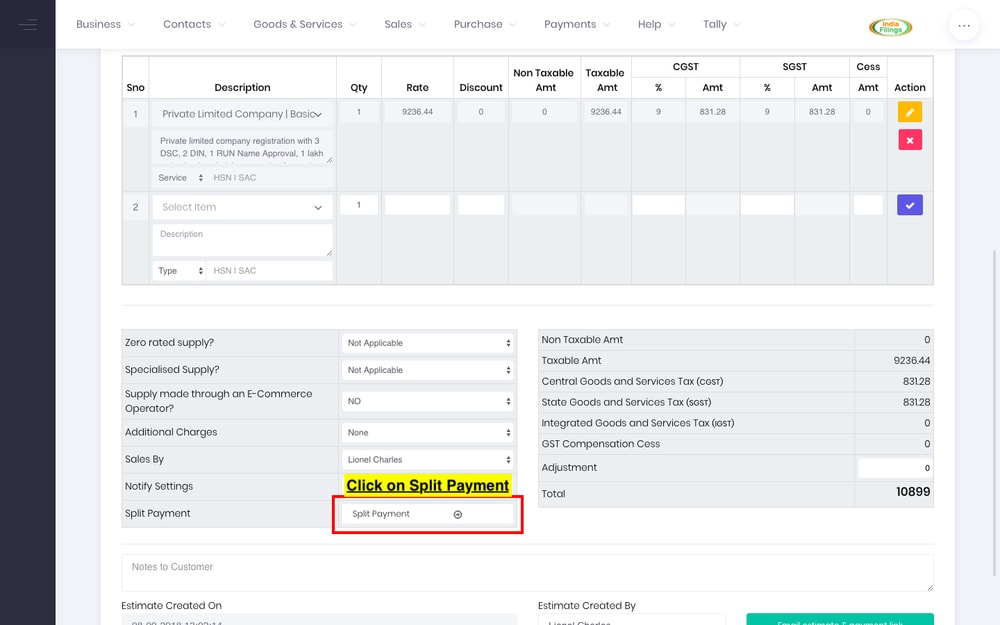Click the yellow edit pencil icon
This screenshot has height=625, width=1000.
click(909, 113)
